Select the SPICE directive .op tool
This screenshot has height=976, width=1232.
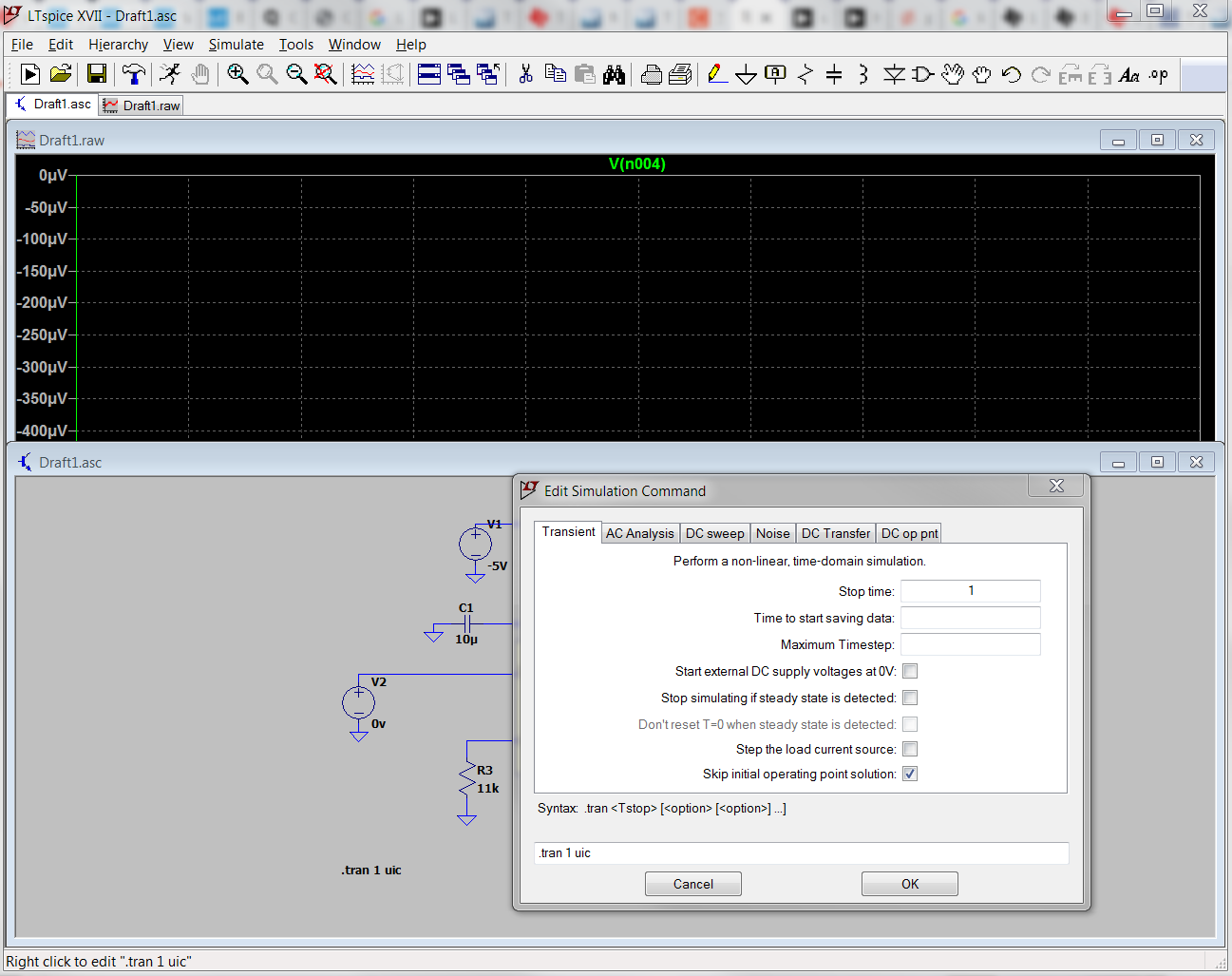point(1159,74)
